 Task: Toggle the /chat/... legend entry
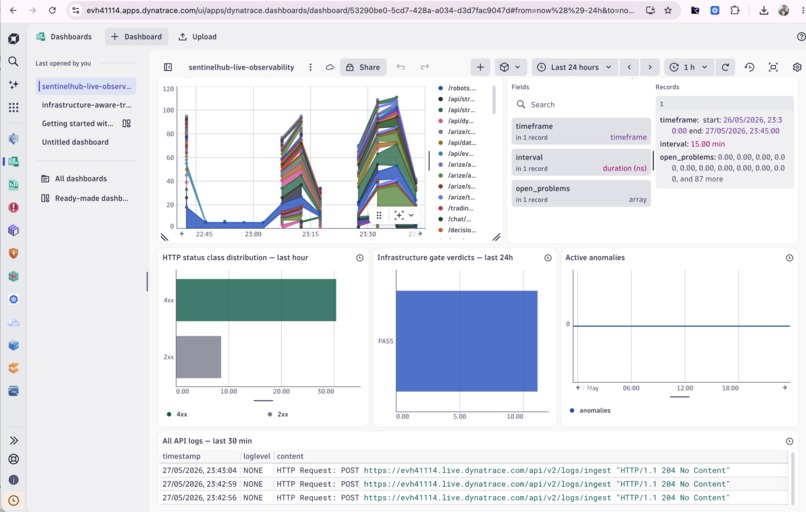tap(454, 219)
